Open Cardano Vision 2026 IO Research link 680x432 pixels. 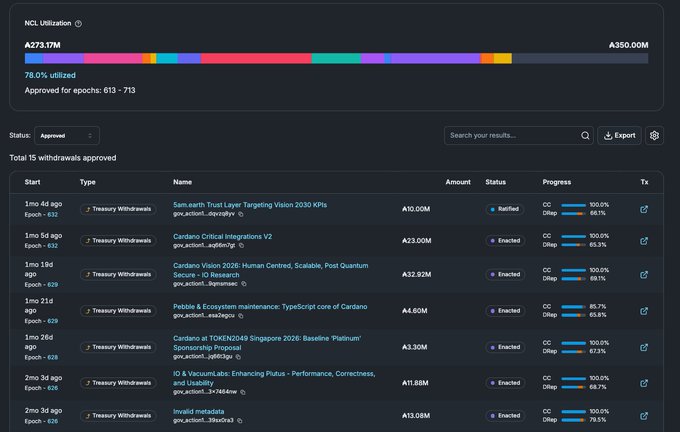[x=271, y=270]
